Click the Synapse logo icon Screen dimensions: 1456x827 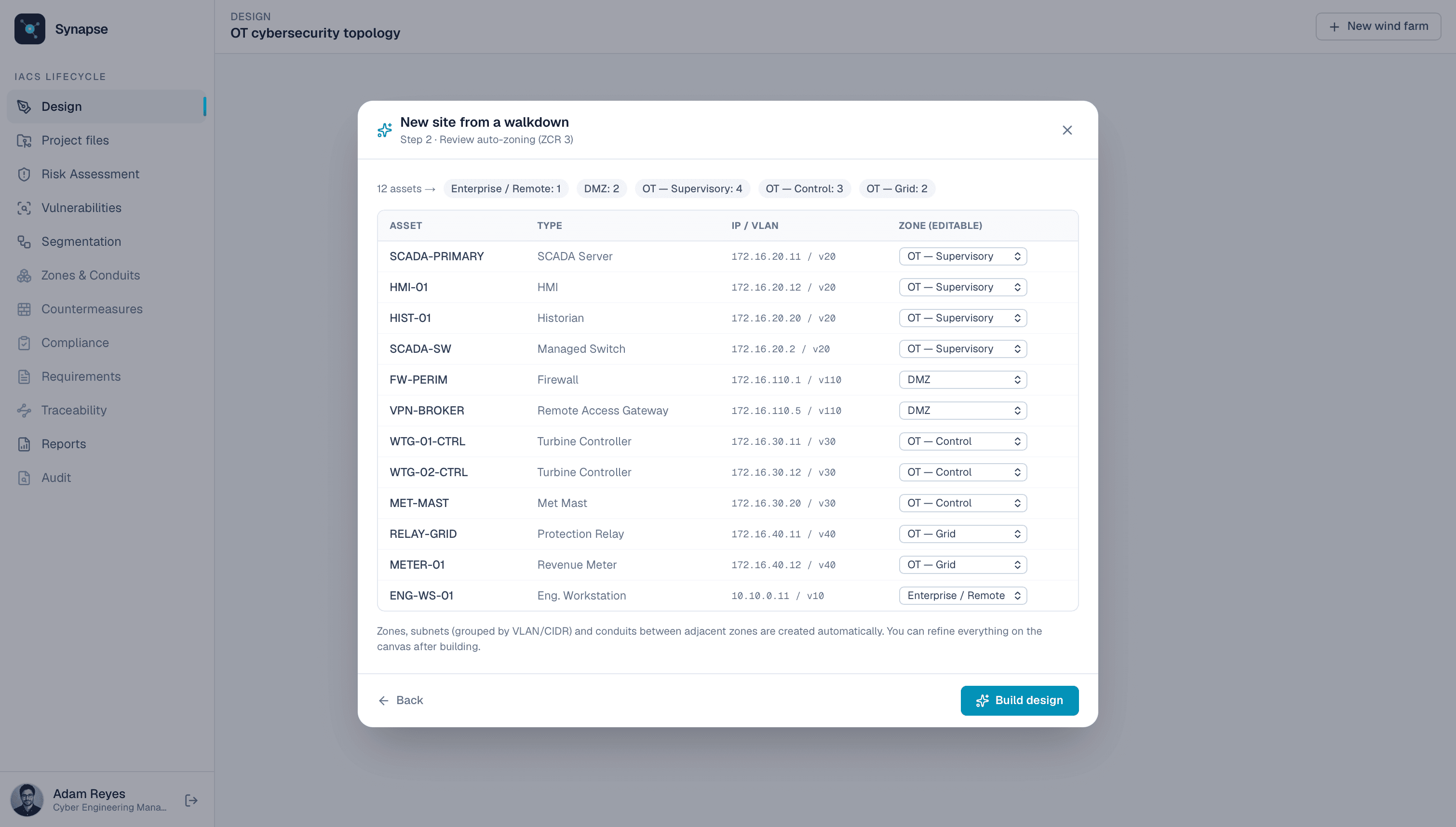point(29,29)
